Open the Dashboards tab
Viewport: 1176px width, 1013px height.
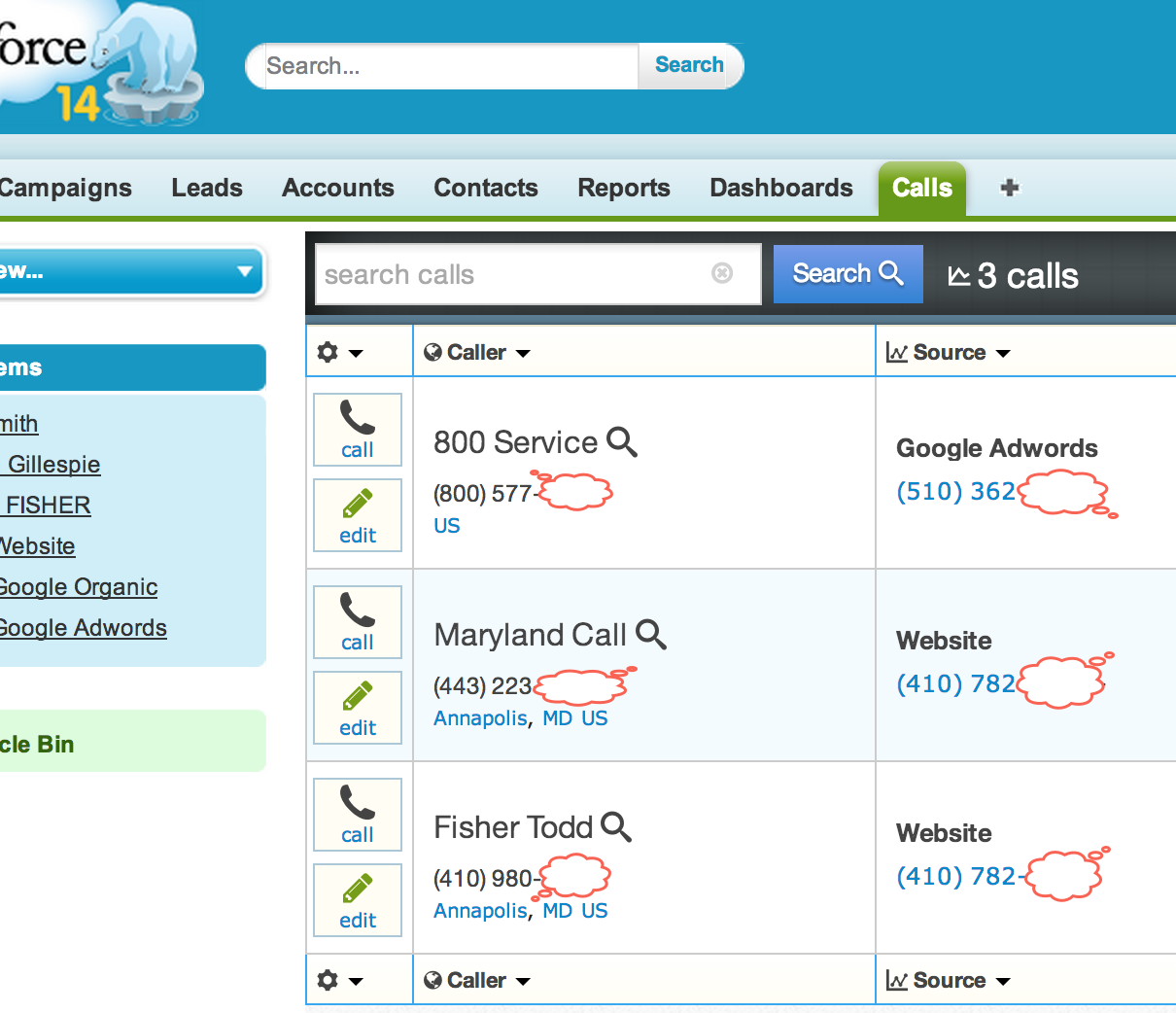781,188
